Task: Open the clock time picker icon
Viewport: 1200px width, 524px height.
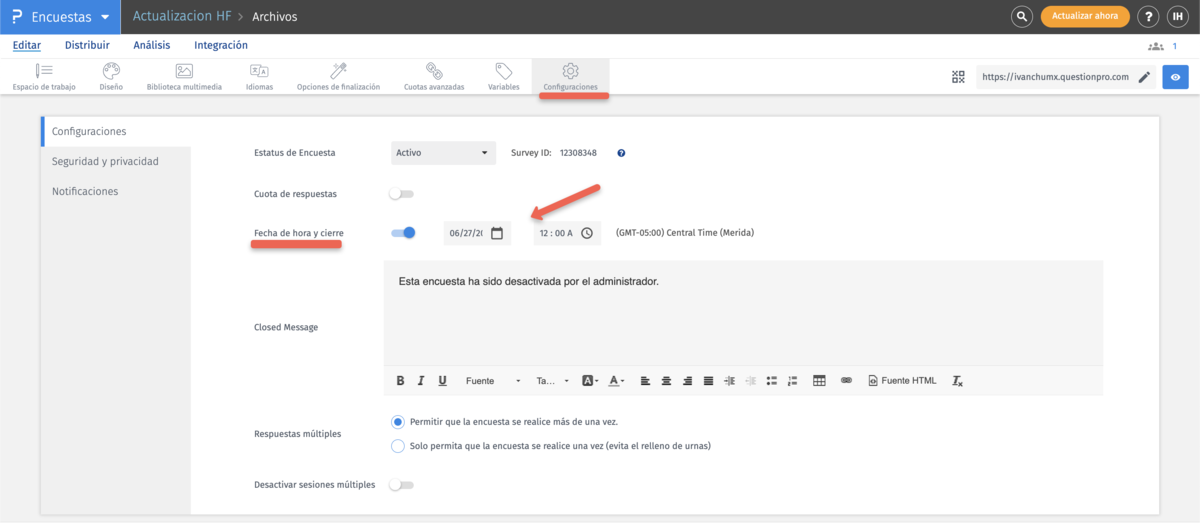Action: click(x=587, y=233)
